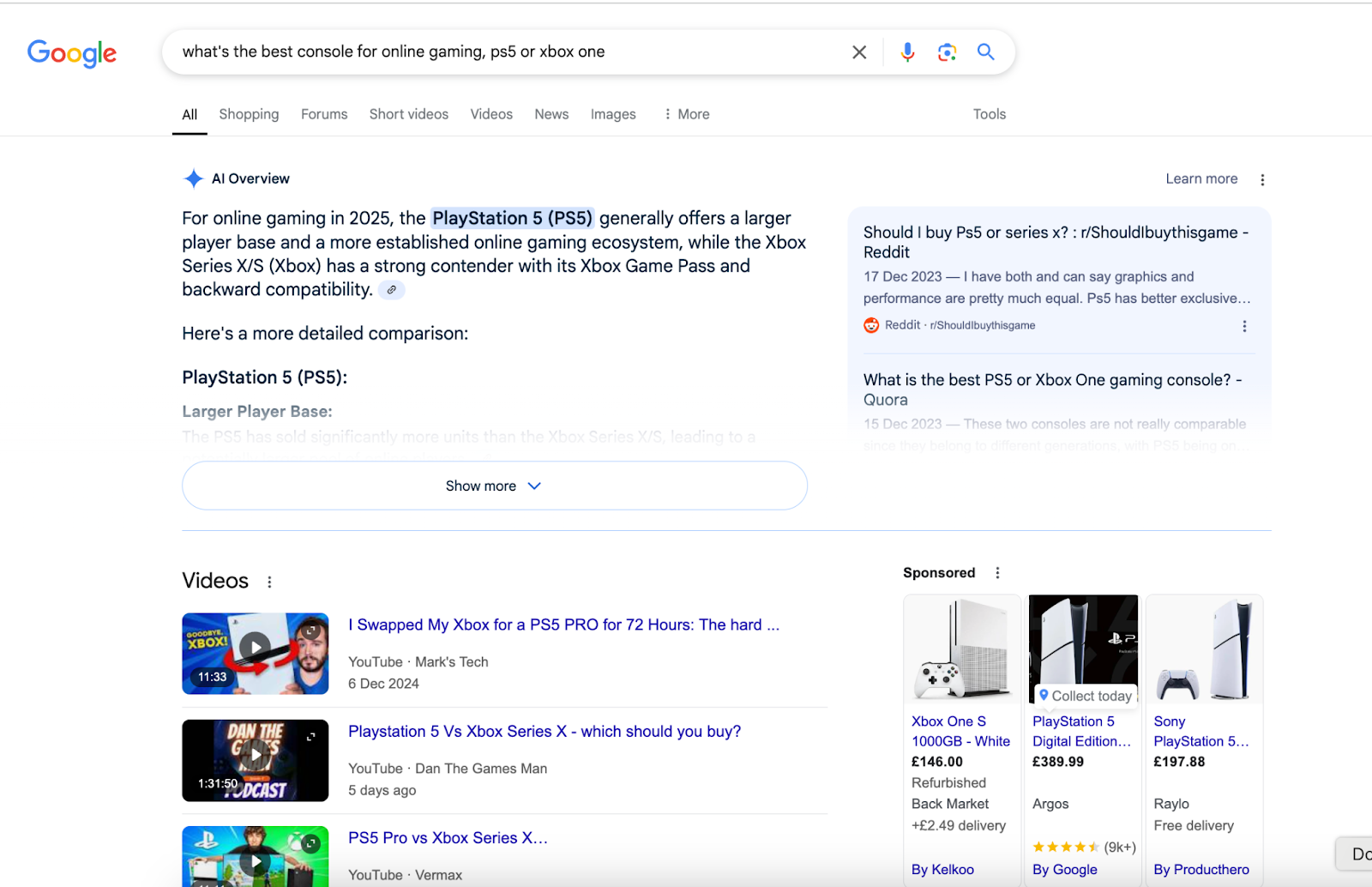This screenshot has width=1372, height=887.
Task: Click the Collect today badge
Action: (1085, 696)
